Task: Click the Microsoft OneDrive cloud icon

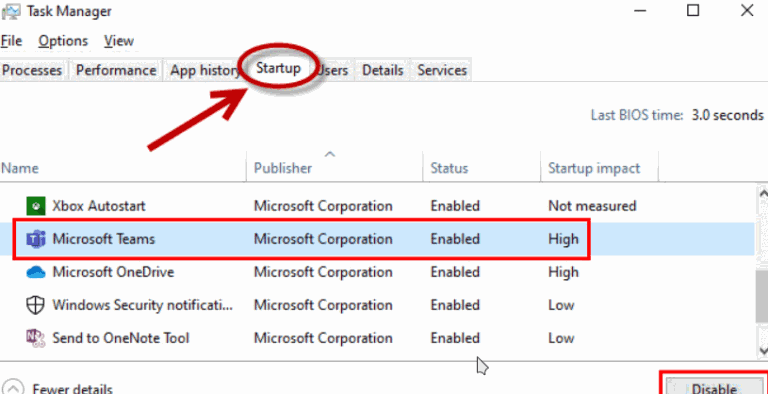Action: pyautogui.click(x=35, y=272)
